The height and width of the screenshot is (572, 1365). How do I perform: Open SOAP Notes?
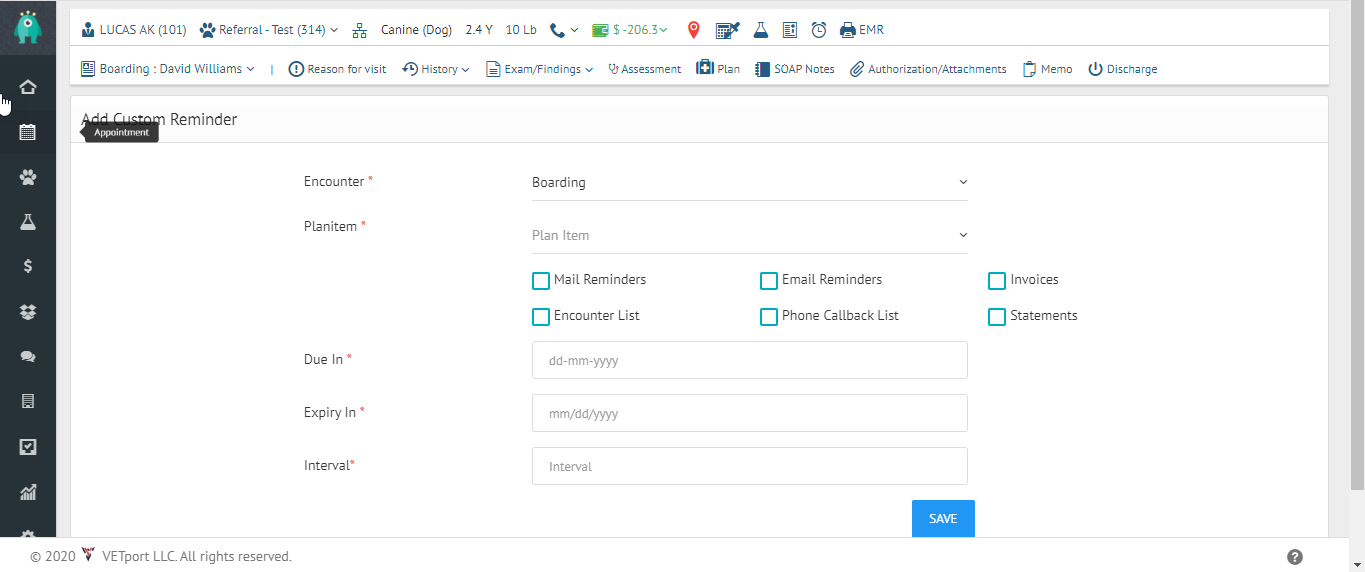coord(795,69)
